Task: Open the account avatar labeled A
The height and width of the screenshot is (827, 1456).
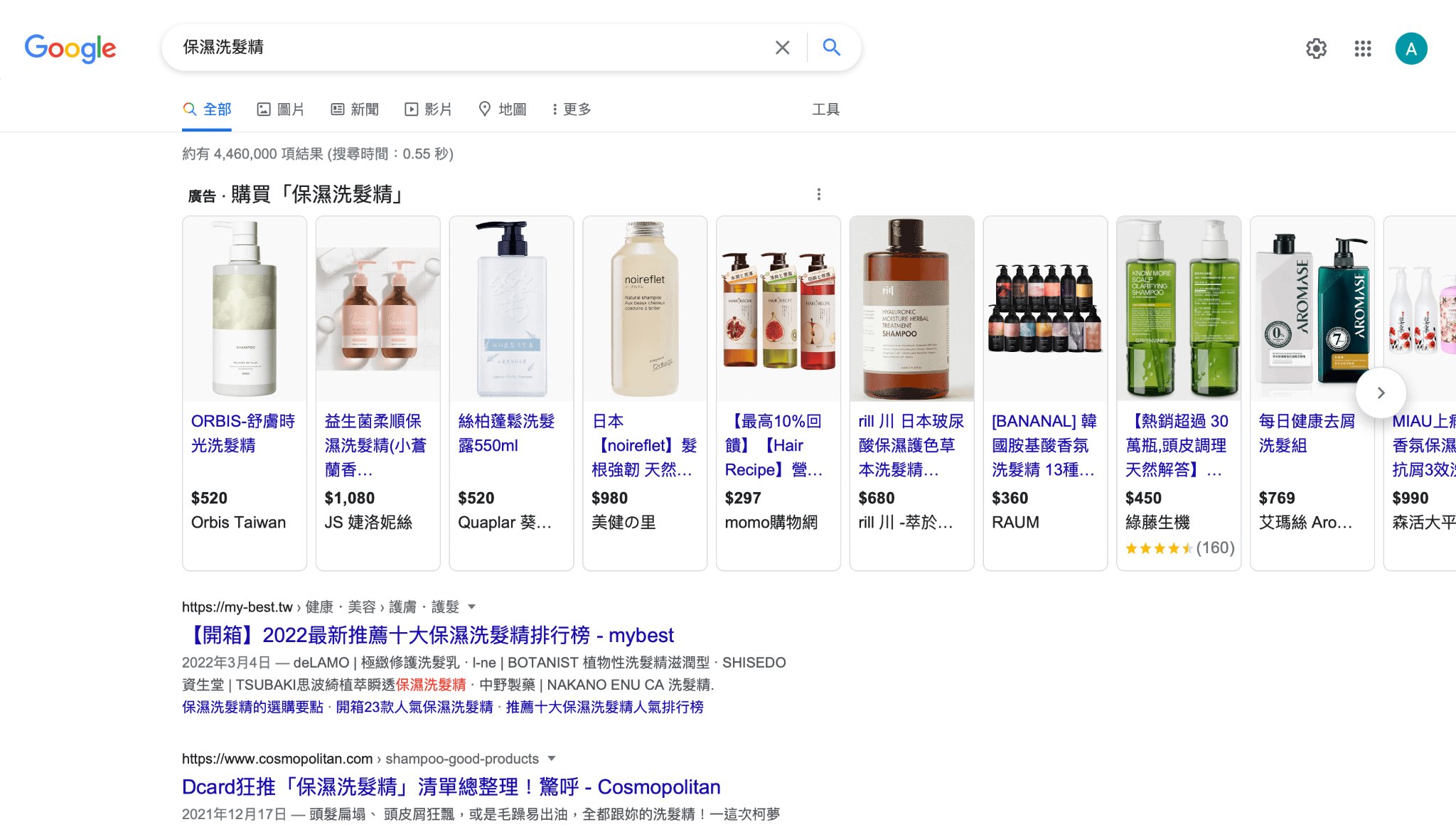Action: [x=1411, y=48]
